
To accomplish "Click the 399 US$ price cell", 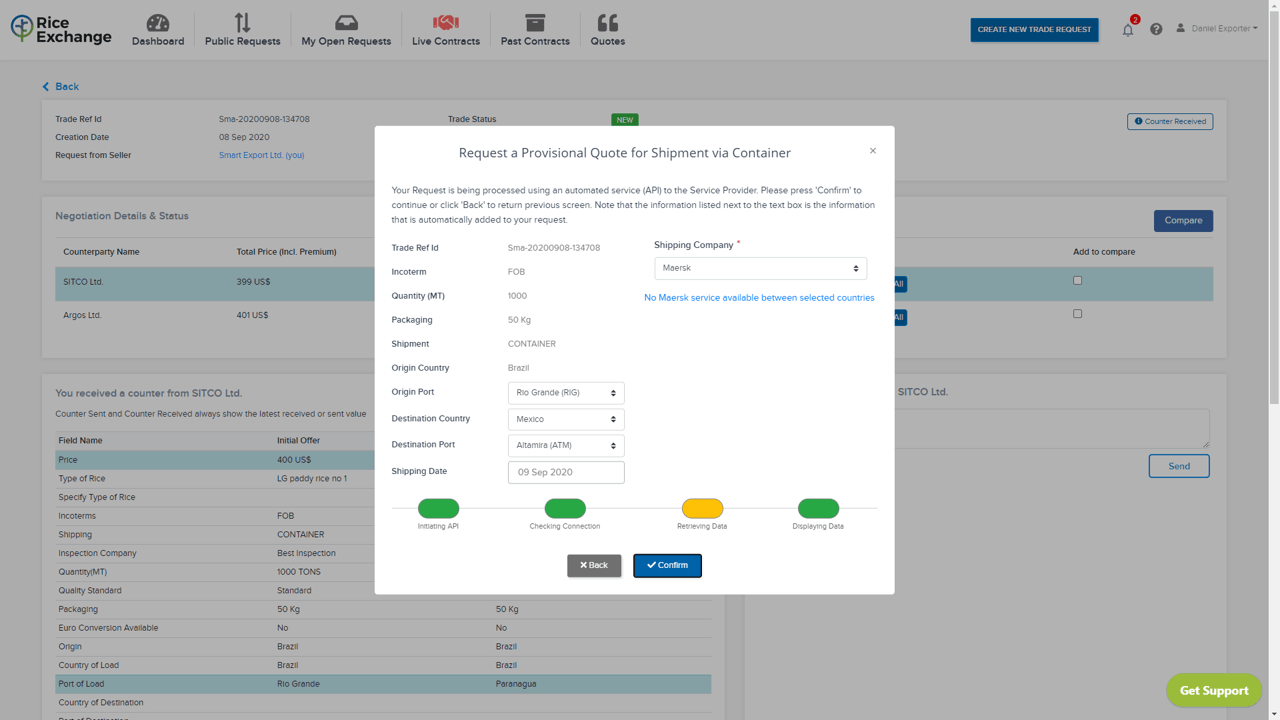I will [253, 282].
